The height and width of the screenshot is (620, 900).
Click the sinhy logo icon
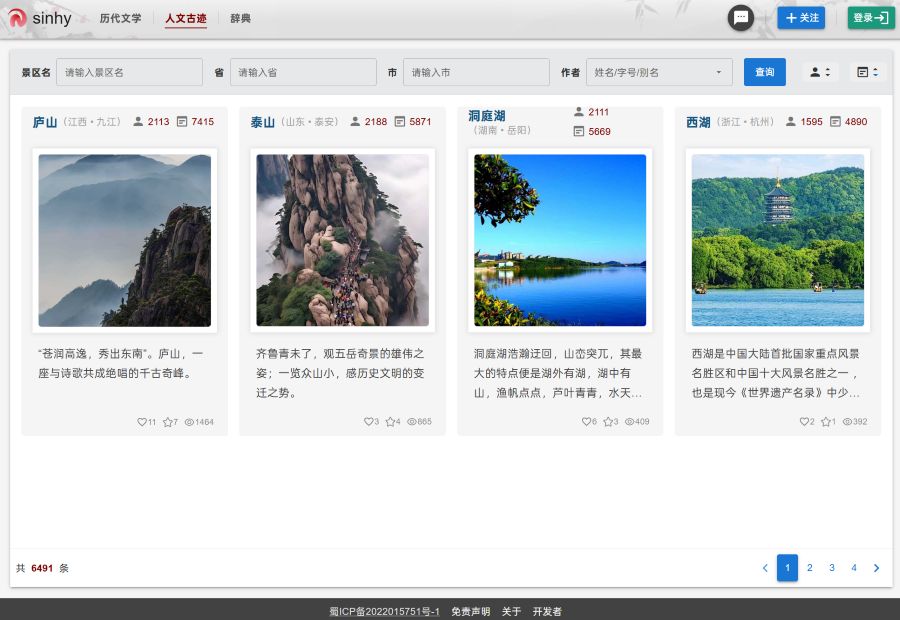pos(17,18)
